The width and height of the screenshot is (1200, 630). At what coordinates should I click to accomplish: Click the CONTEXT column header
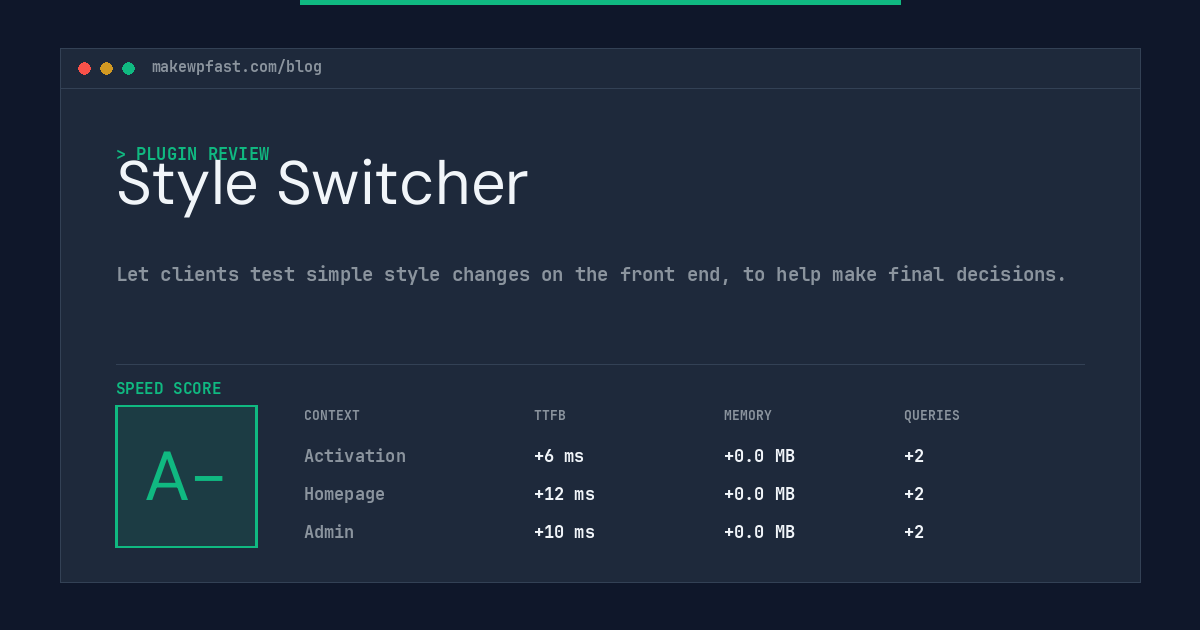(x=332, y=416)
